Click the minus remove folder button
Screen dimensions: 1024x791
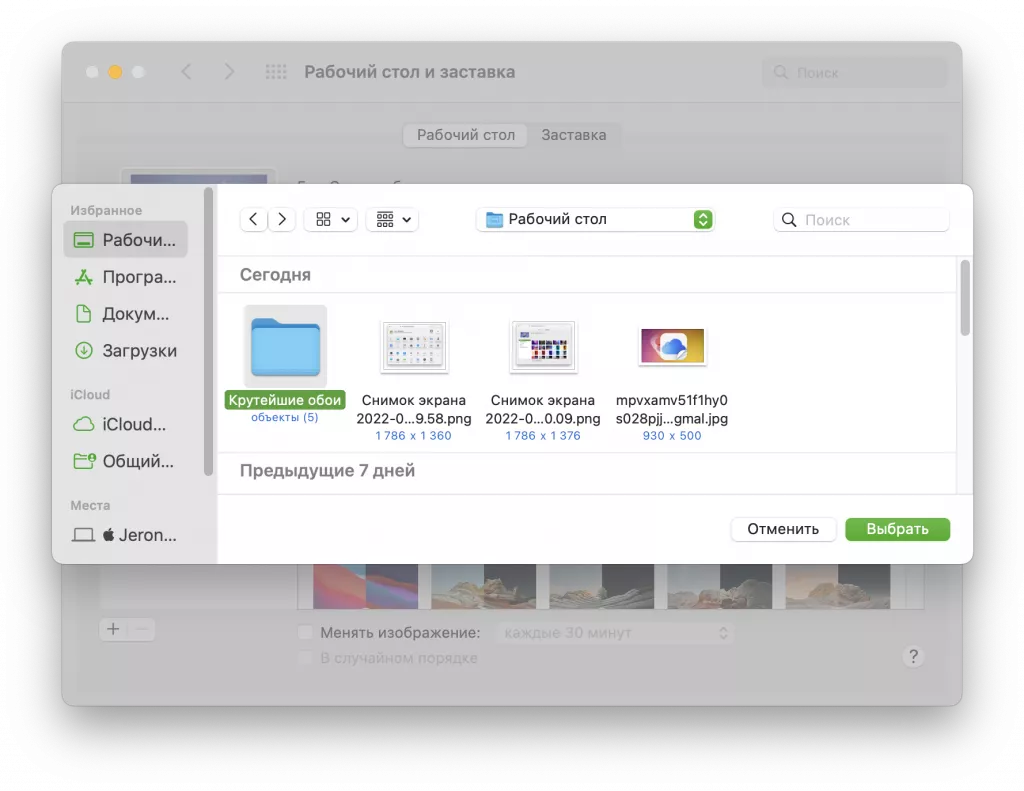[x=142, y=629]
